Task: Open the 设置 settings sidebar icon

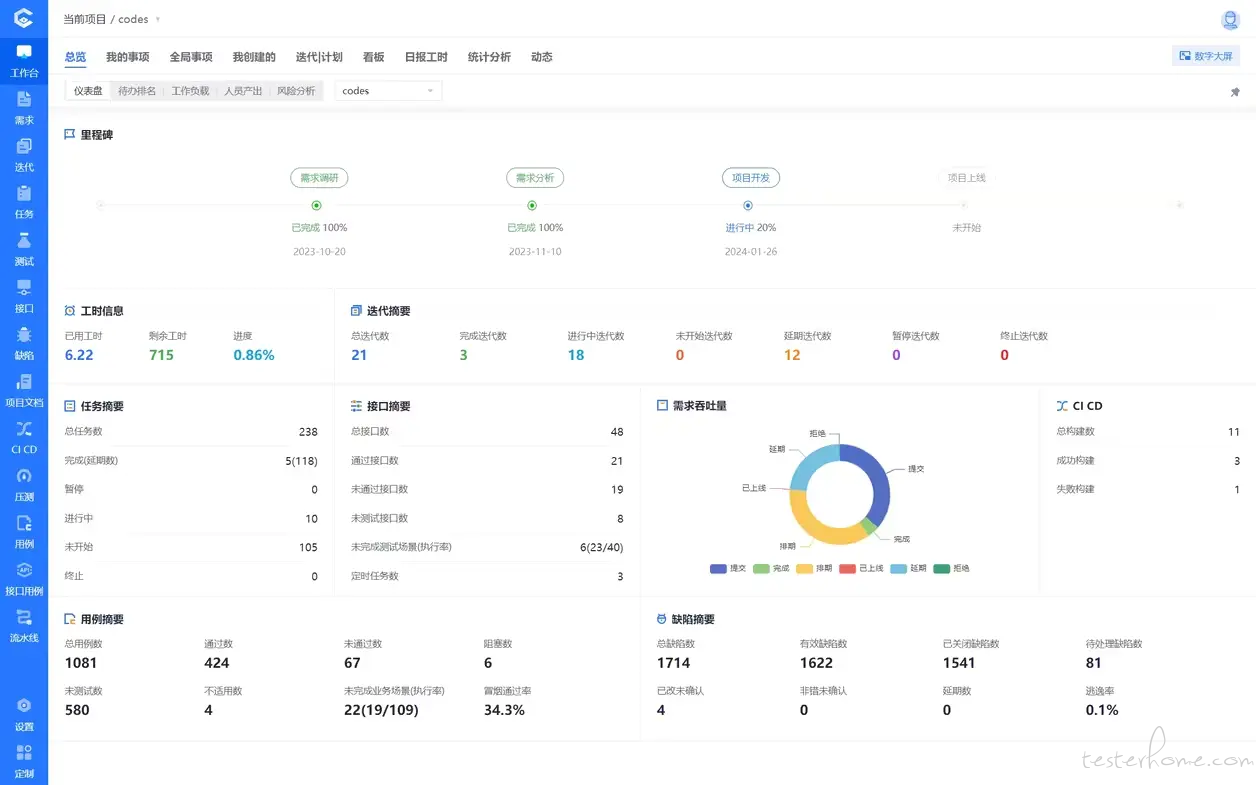Action: pyautogui.click(x=24, y=714)
